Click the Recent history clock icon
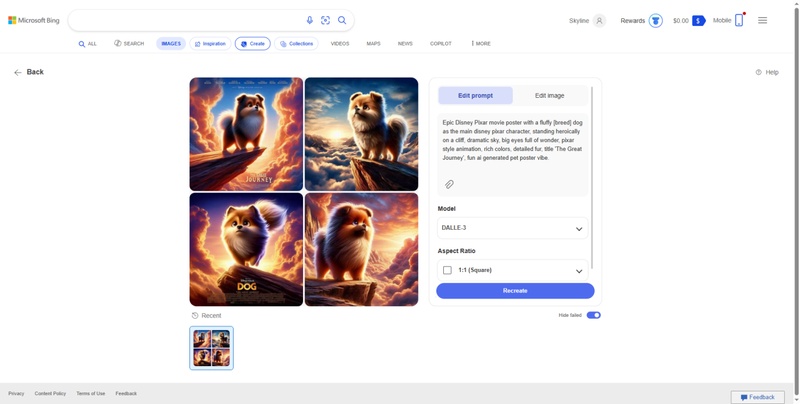The image size is (800, 404). pos(195,316)
